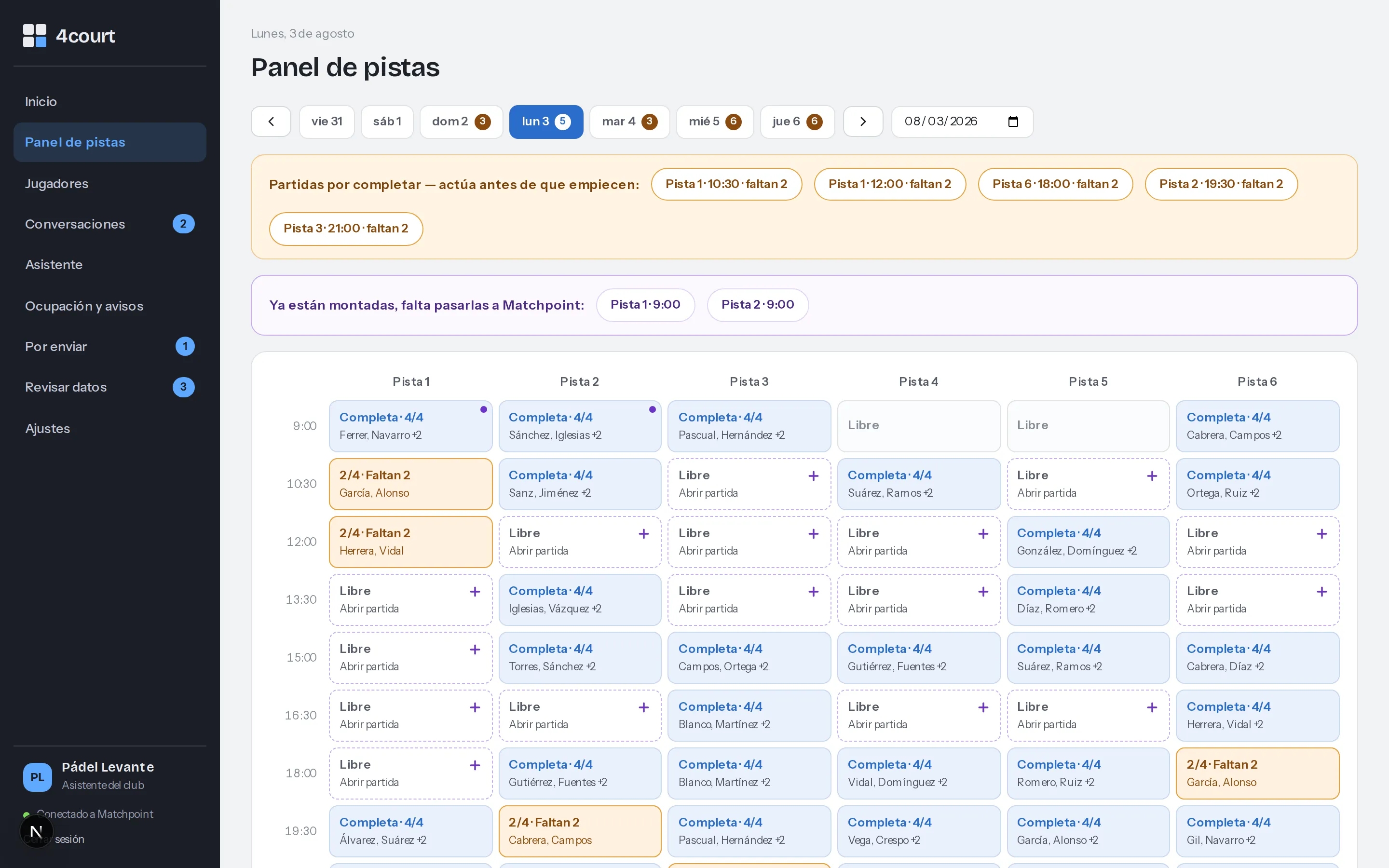This screenshot has height=868, width=1389.
Task: Open Herrera, Vidal 2/4 match at 12:00
Action: point(410,542)
